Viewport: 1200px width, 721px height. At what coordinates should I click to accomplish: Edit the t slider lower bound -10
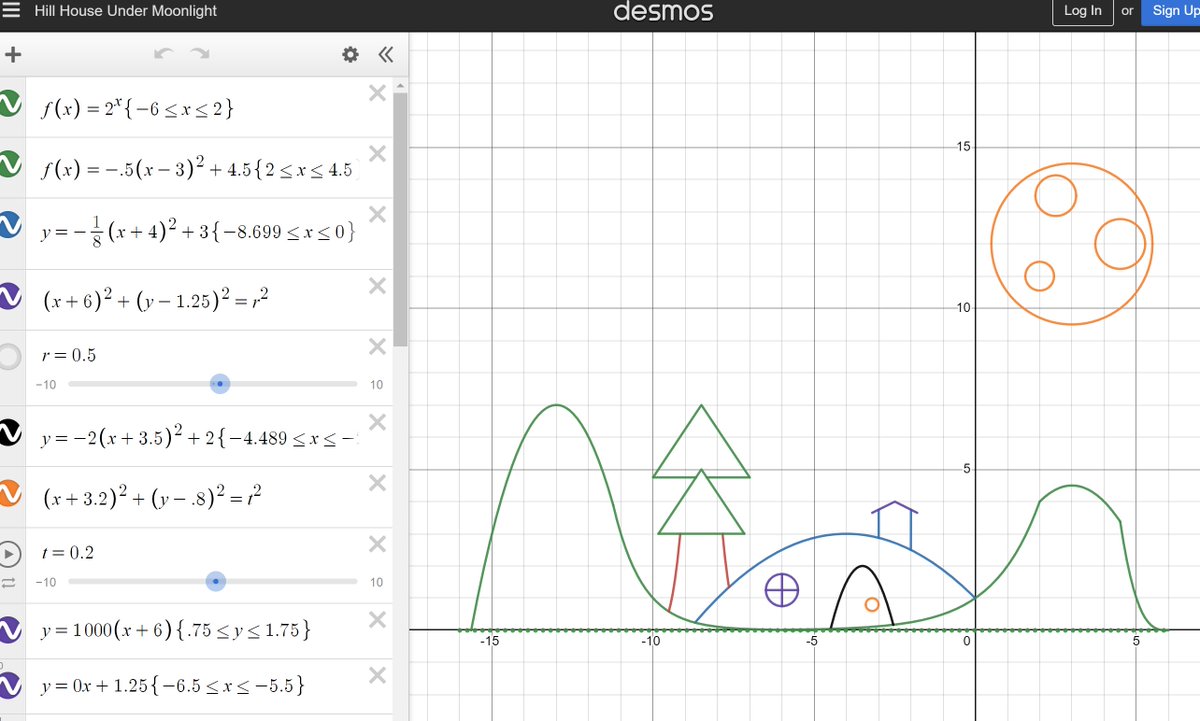44,582
